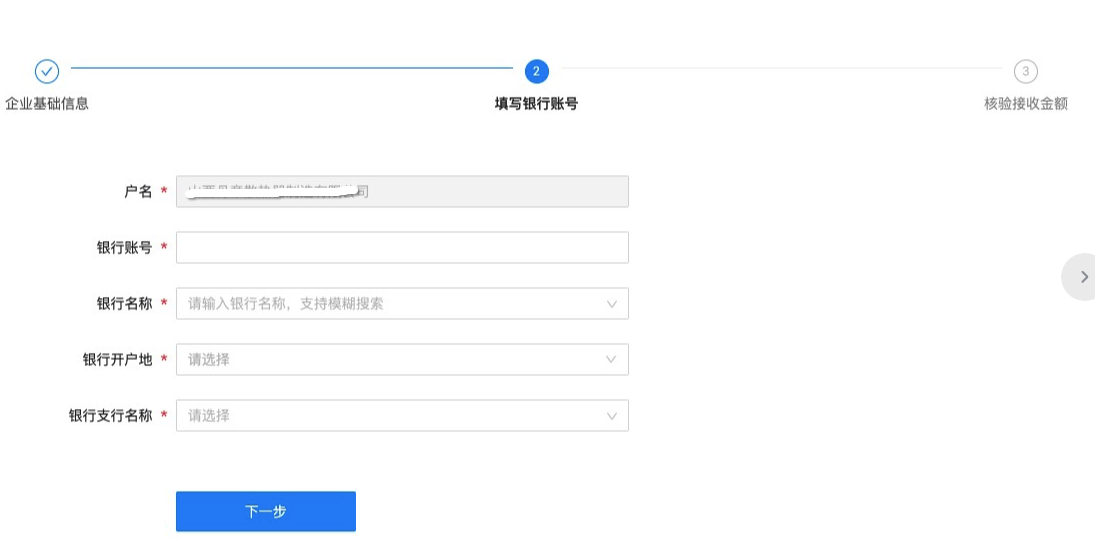The image size is (1095, 546).
Task: Focus the 银行账号 input field
Action: coord(402,248)
